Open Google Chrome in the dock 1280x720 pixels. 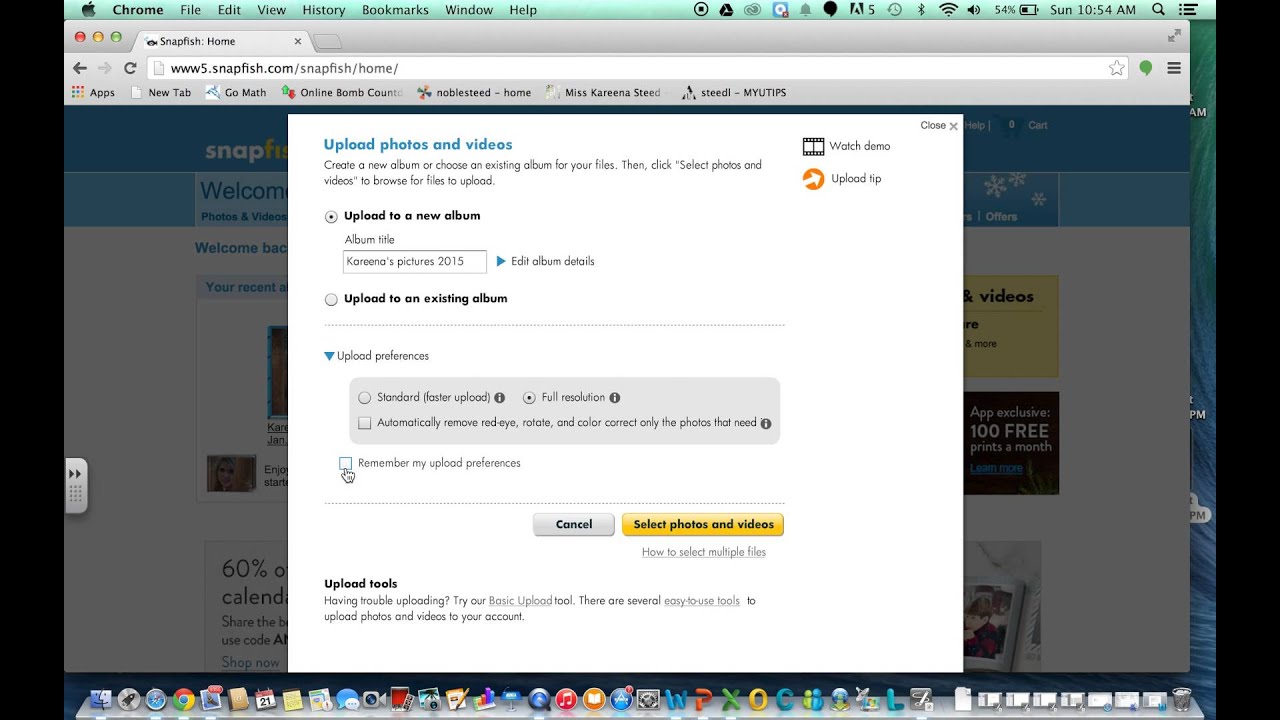point(183,700)
